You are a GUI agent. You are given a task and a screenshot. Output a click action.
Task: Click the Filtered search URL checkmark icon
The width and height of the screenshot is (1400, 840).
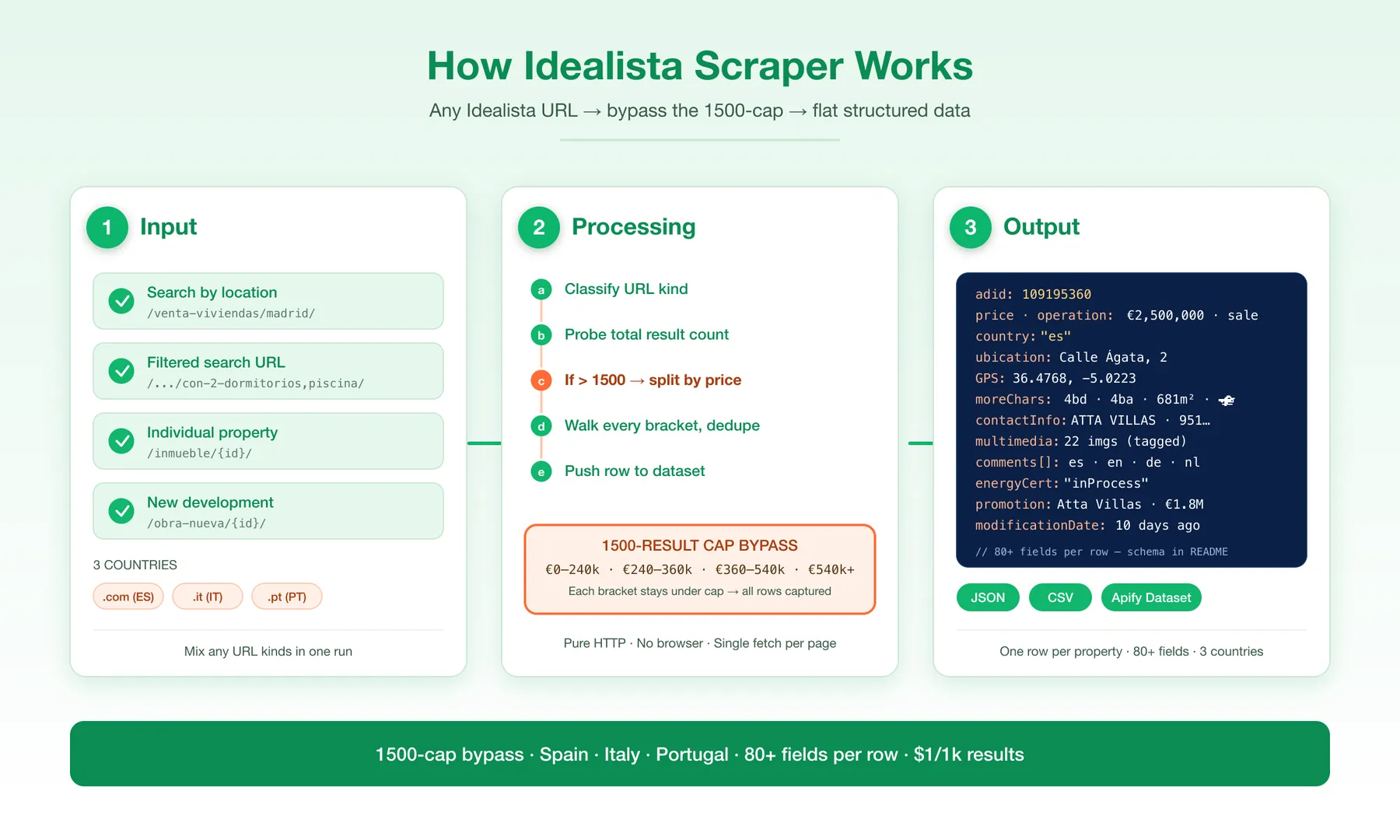click(x=121, y=371)
